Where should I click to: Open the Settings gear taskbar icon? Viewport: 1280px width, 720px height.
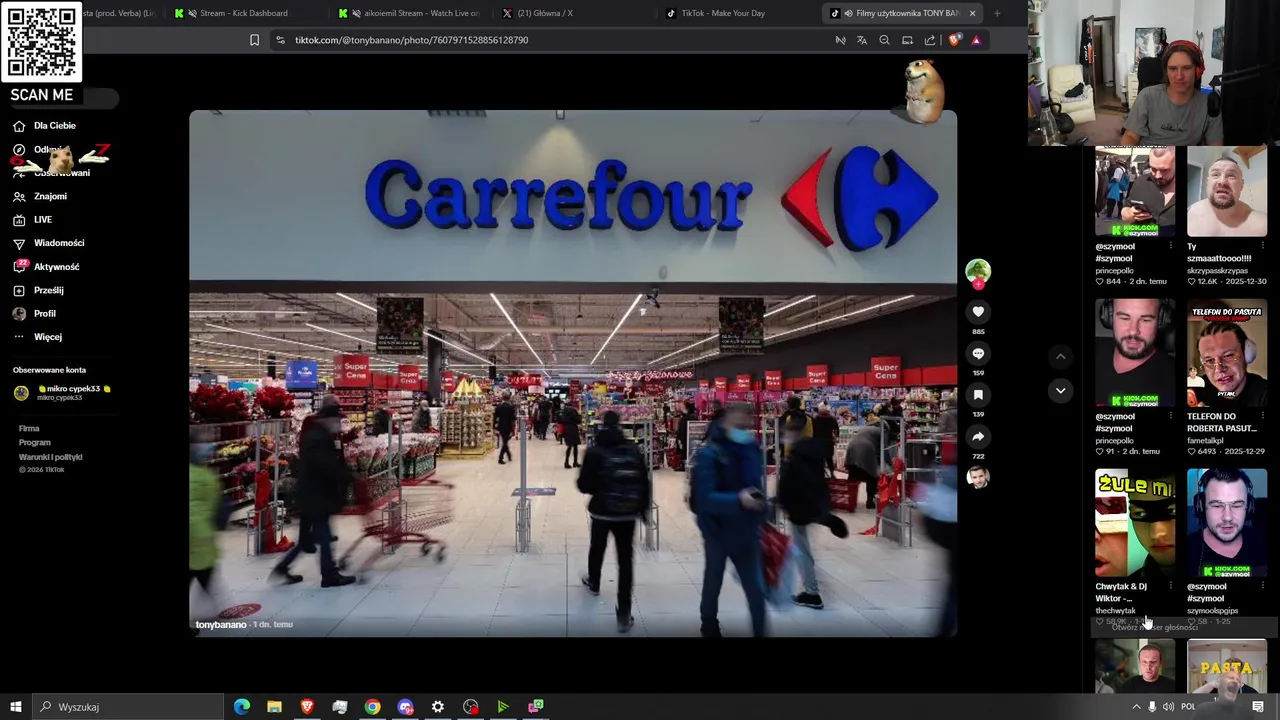[x=438, y=707]
